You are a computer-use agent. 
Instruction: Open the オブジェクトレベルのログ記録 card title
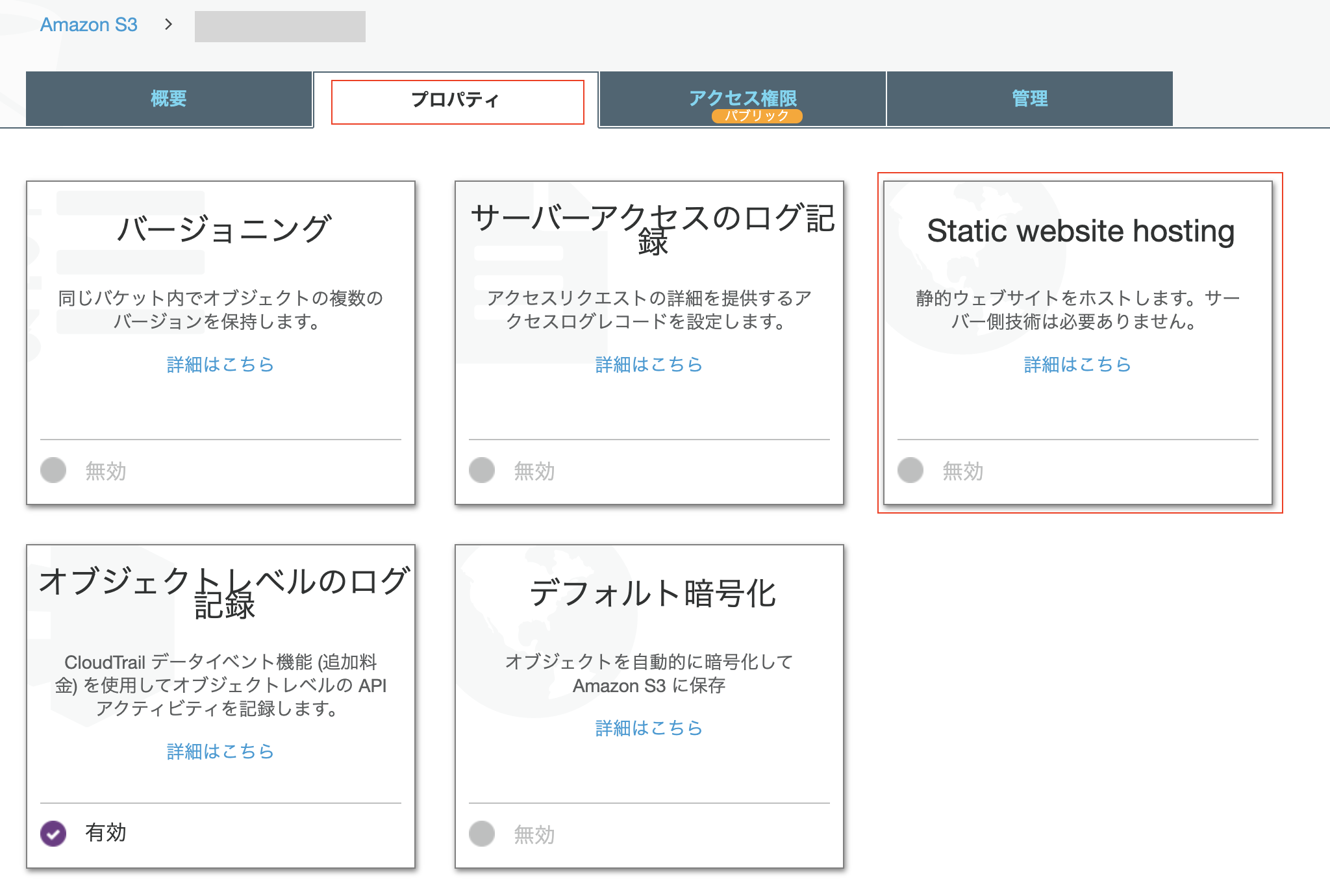(224, 592)
